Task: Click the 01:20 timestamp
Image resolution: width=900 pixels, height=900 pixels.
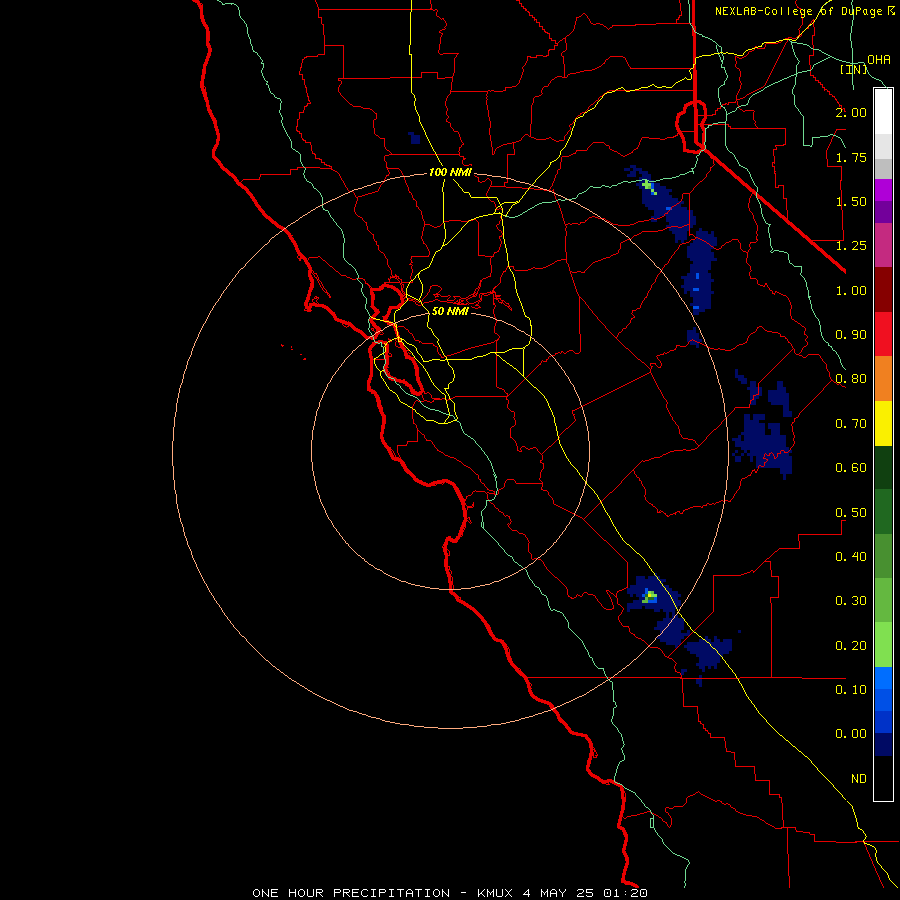Action: coord(625,893)
